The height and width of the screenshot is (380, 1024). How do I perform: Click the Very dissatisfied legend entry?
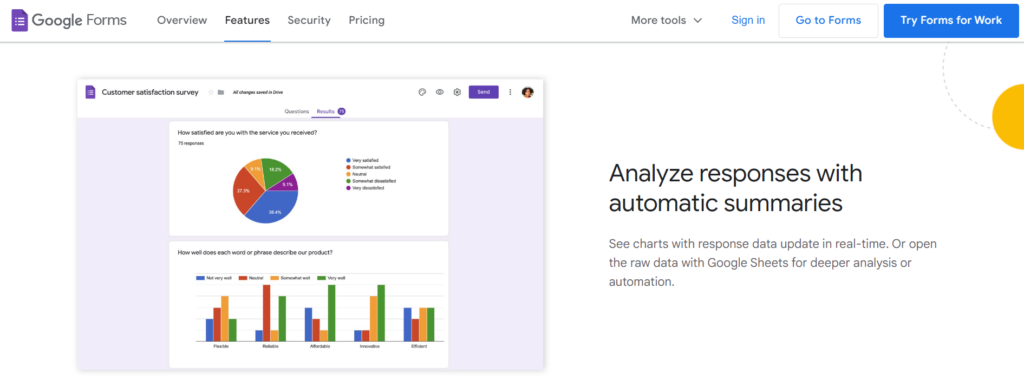(x=365, y=187)
